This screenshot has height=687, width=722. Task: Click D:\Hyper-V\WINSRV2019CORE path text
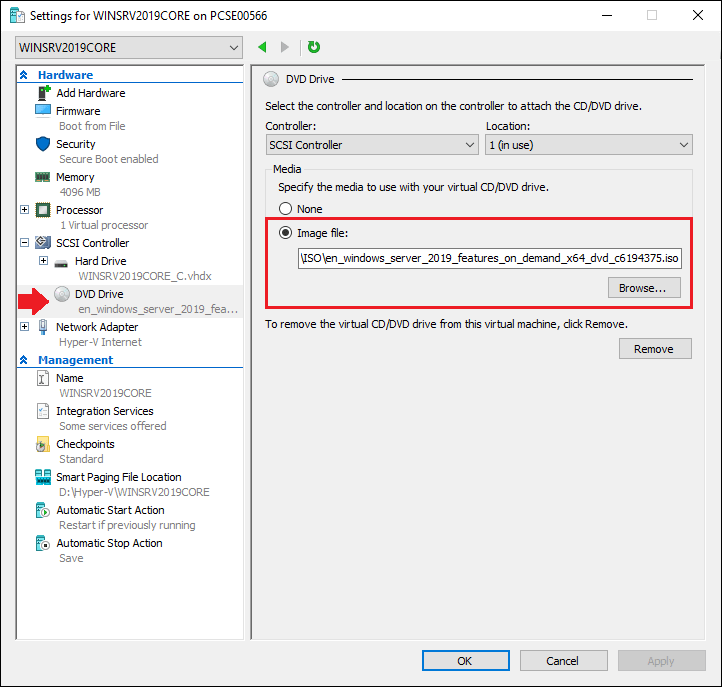[x=134, y=492]
